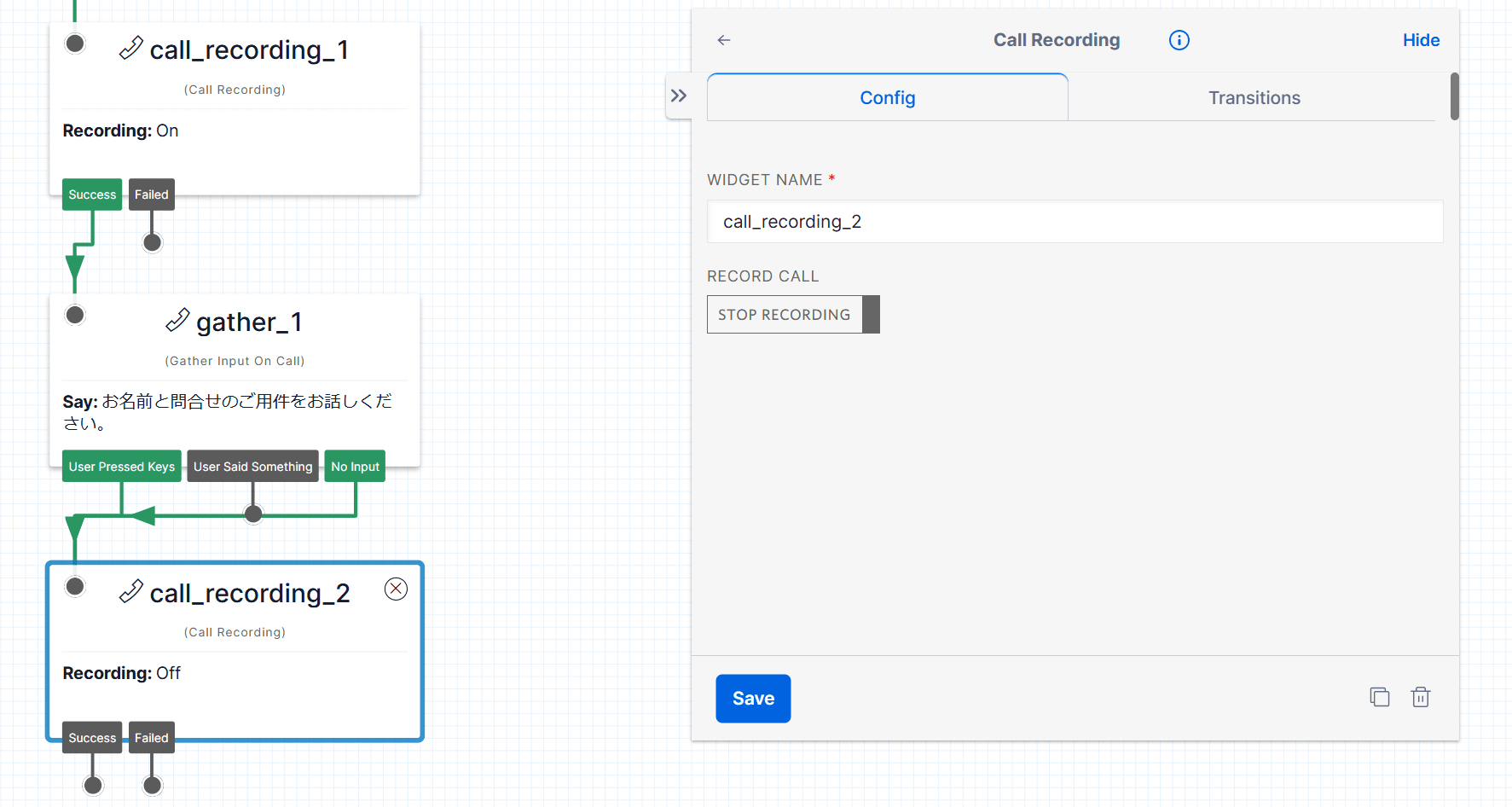Toggle the Stop Recording switch
The width and height of the screenshot is (1512, 807).
click(x=793, y=314)
